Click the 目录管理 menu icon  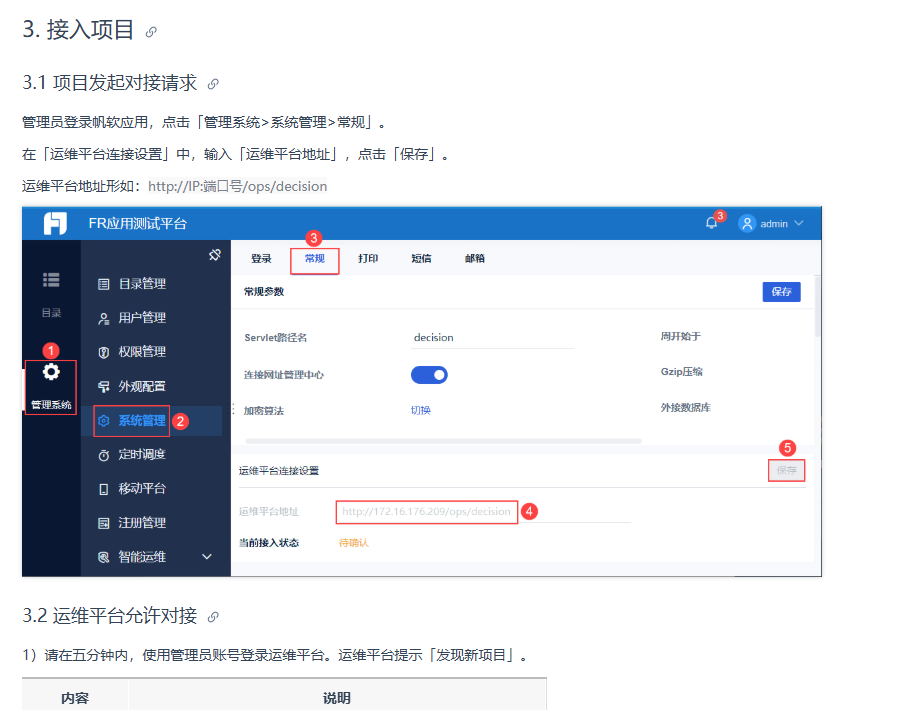[x=104, y=284]
